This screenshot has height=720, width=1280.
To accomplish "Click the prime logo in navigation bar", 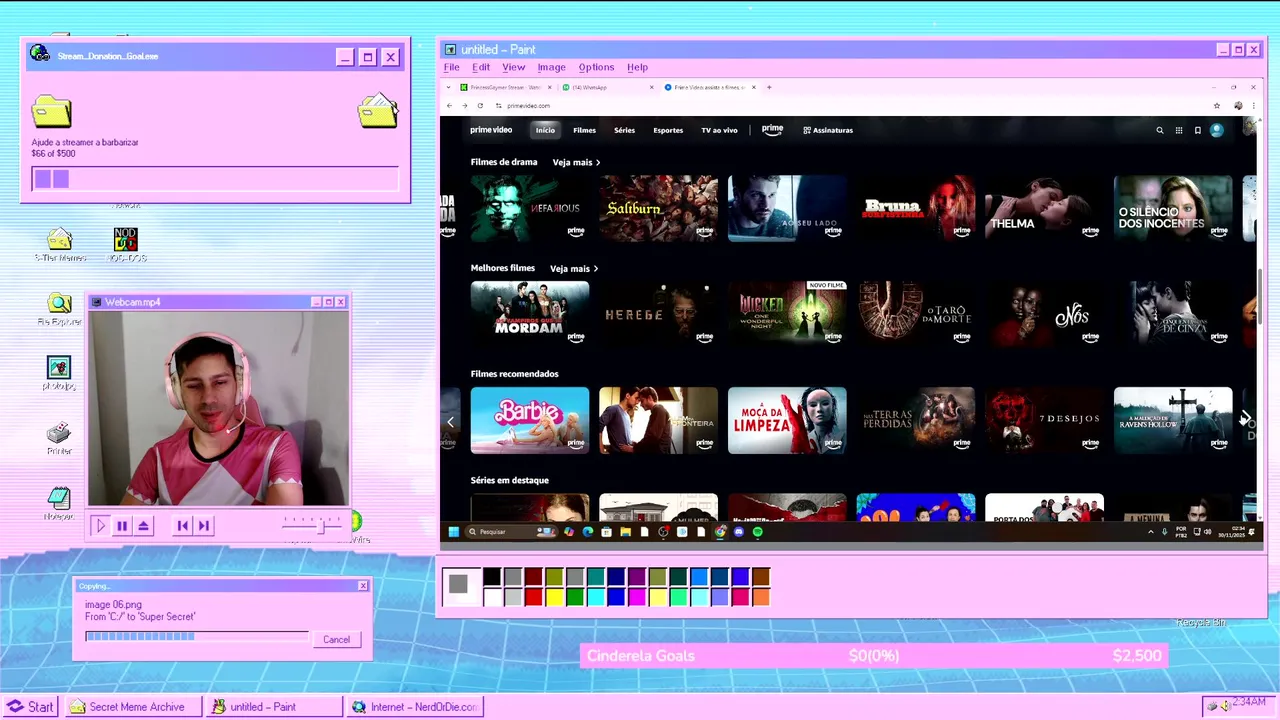I will 772,129.
